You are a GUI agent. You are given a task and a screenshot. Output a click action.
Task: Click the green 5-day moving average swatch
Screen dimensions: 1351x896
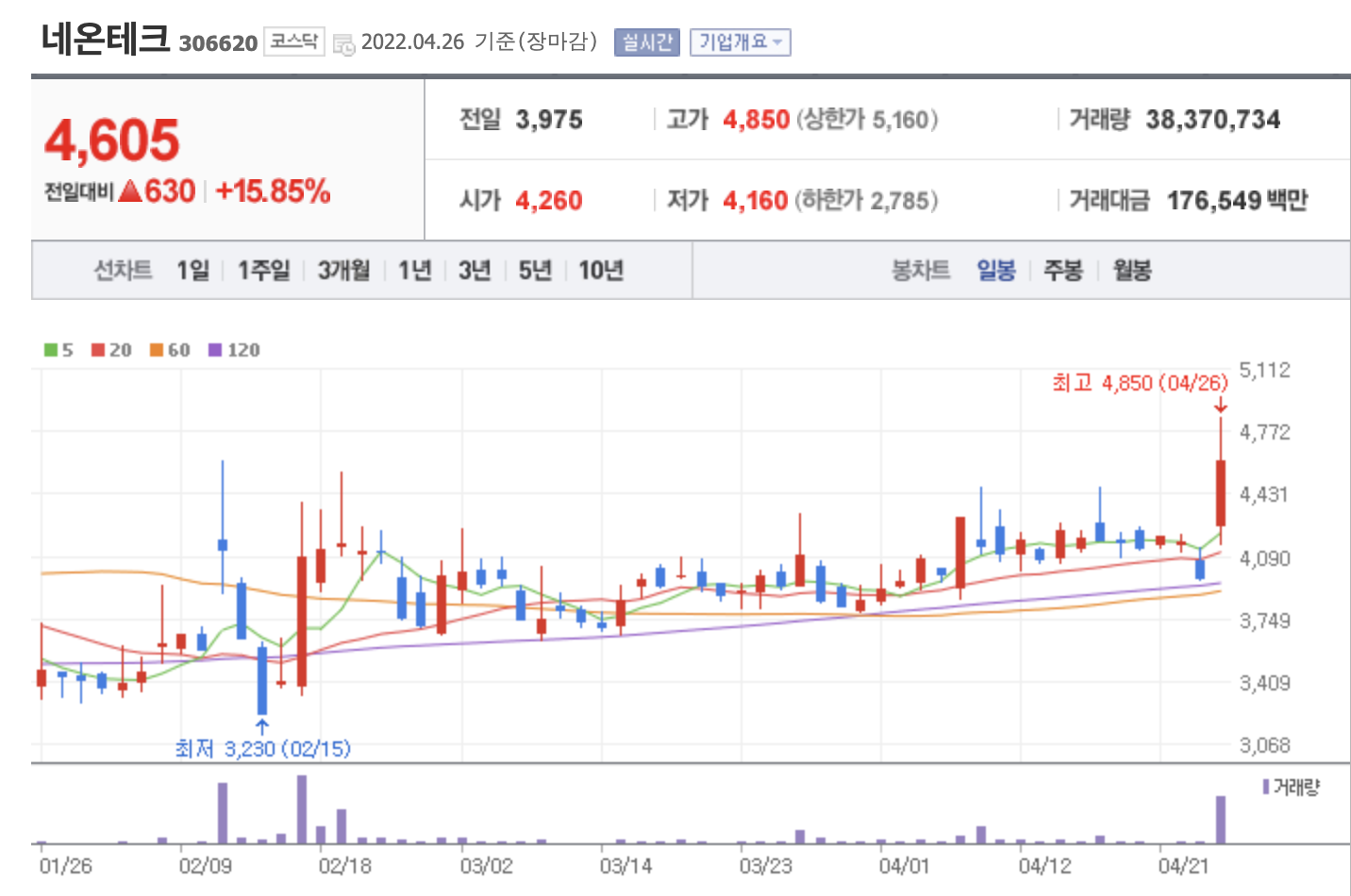point(51,350)
